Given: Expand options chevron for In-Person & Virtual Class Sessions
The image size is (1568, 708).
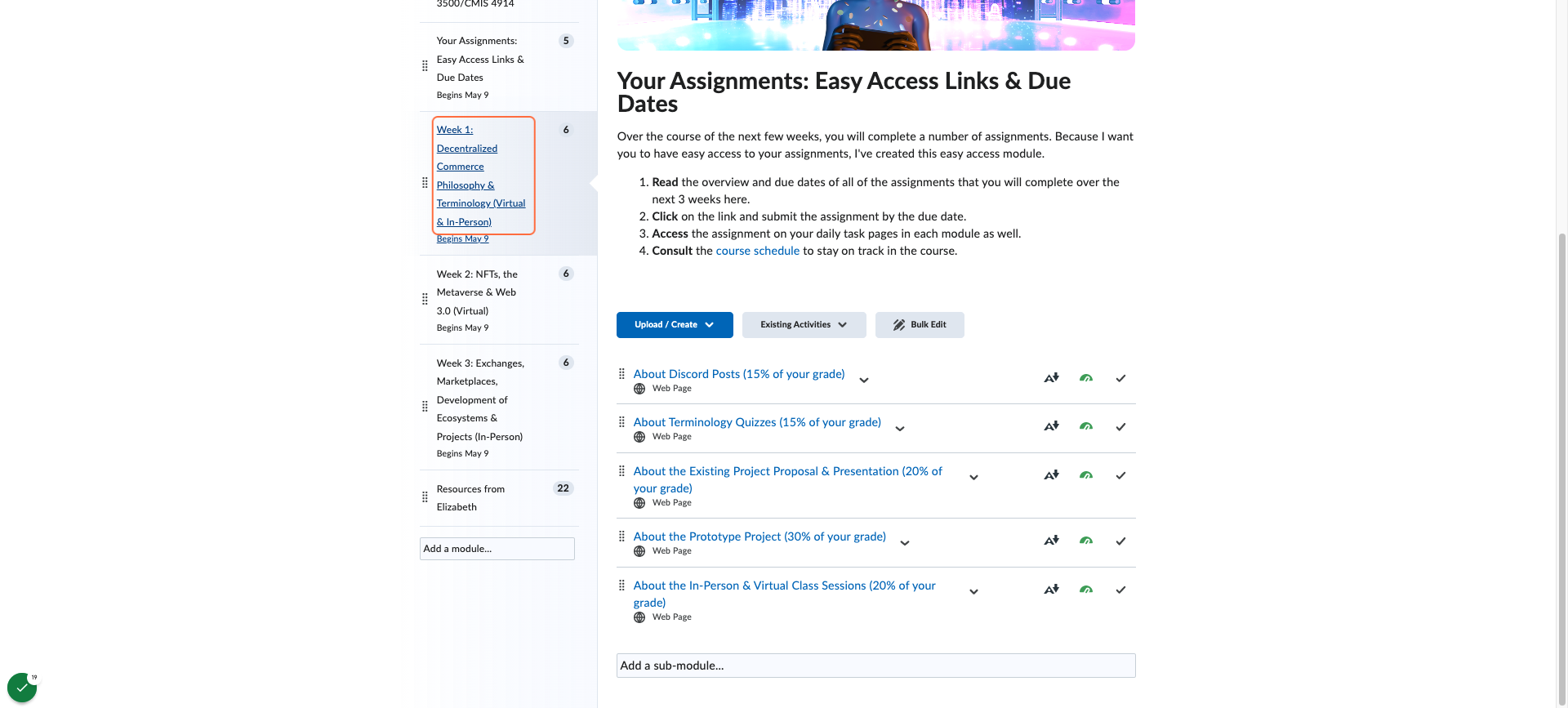Looking at the screenshot, I should (973, 592).
